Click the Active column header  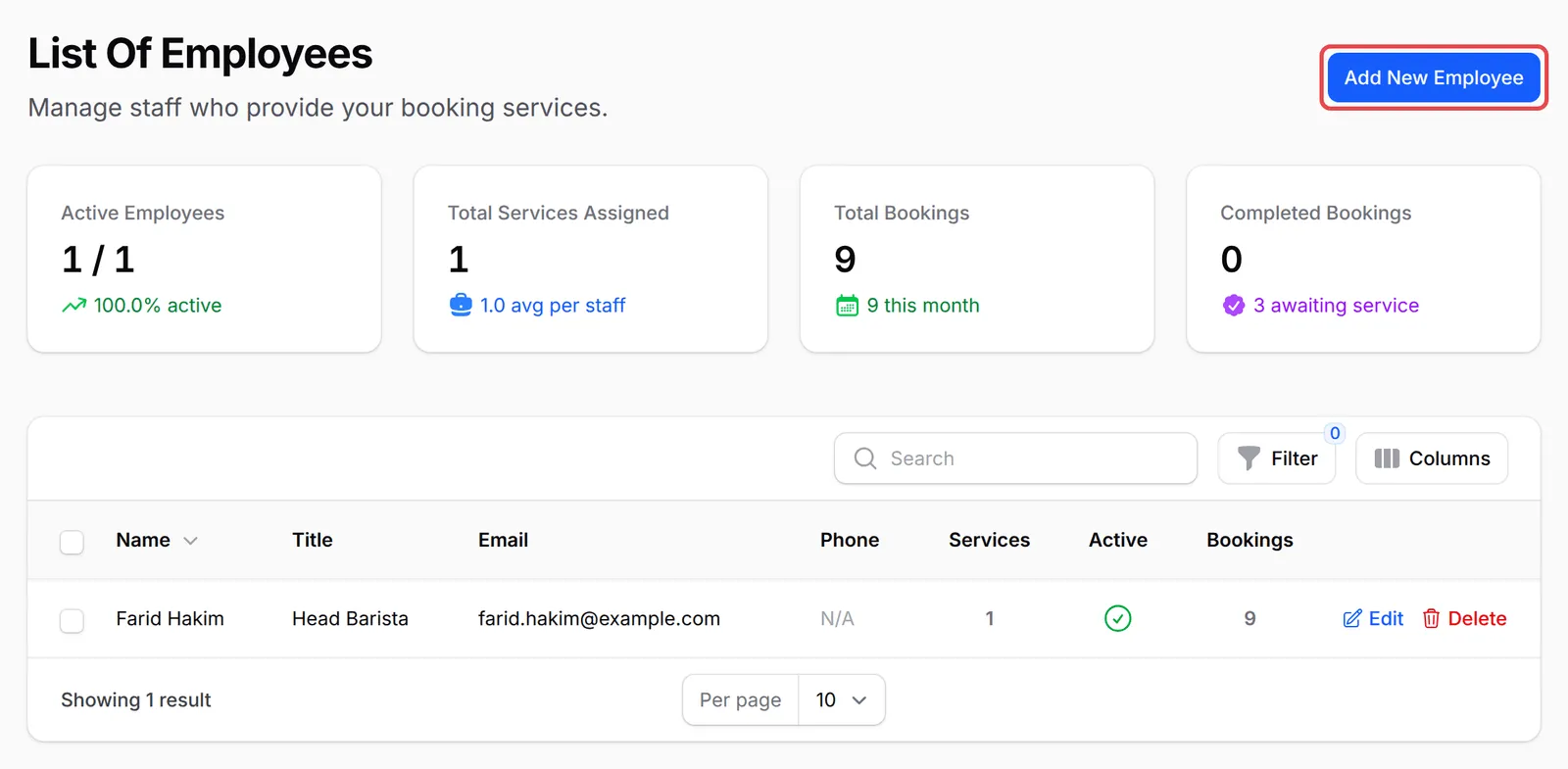(1118, 540)
